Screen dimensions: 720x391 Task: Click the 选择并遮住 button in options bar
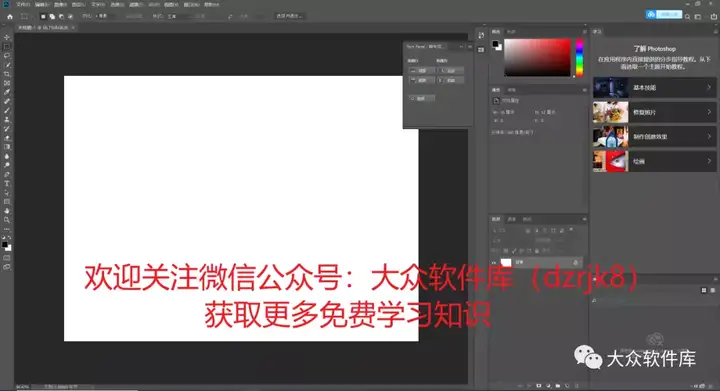coord(289,16)
